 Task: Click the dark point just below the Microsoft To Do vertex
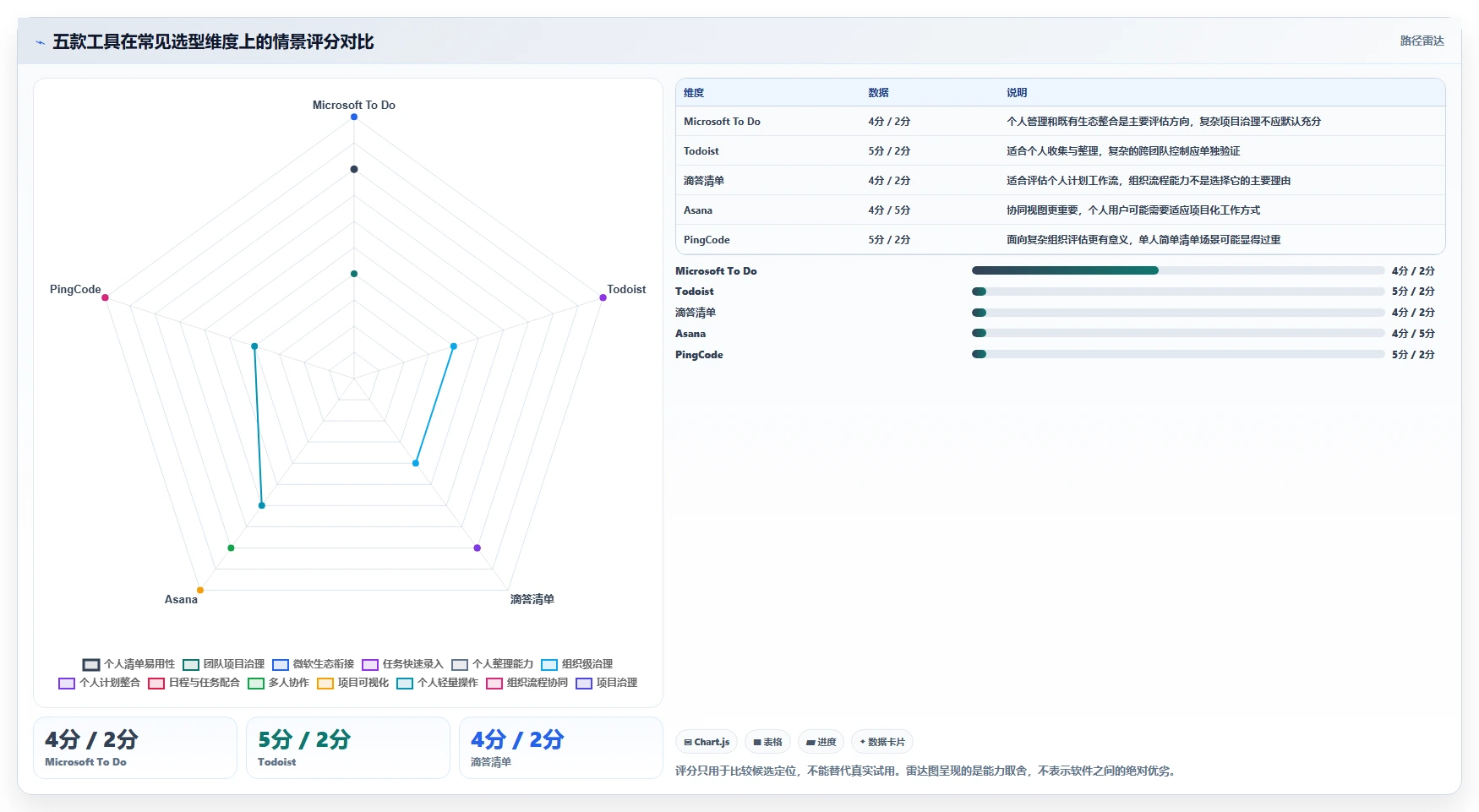pyautogui.click(x=354, y=169)
